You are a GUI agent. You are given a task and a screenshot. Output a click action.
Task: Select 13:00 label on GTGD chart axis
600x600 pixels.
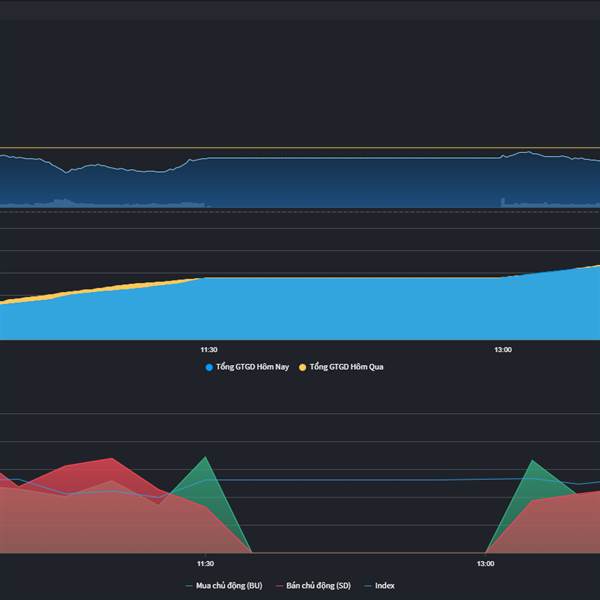coord(503,349)
